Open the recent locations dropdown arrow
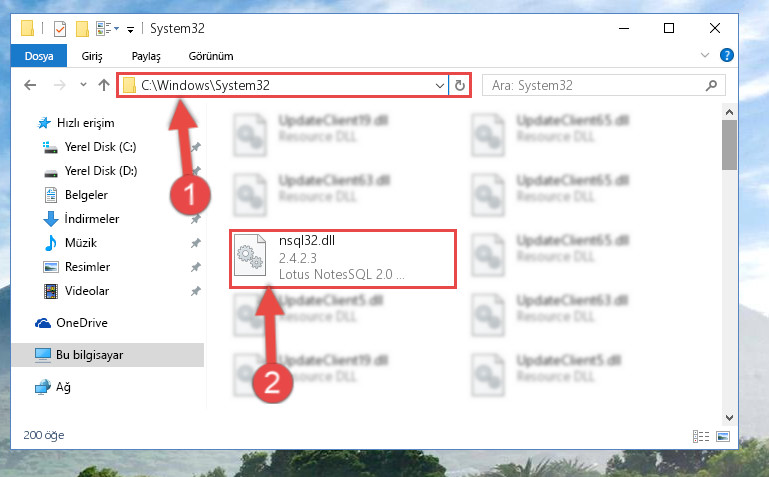769x477 pixels. [83, 85]
